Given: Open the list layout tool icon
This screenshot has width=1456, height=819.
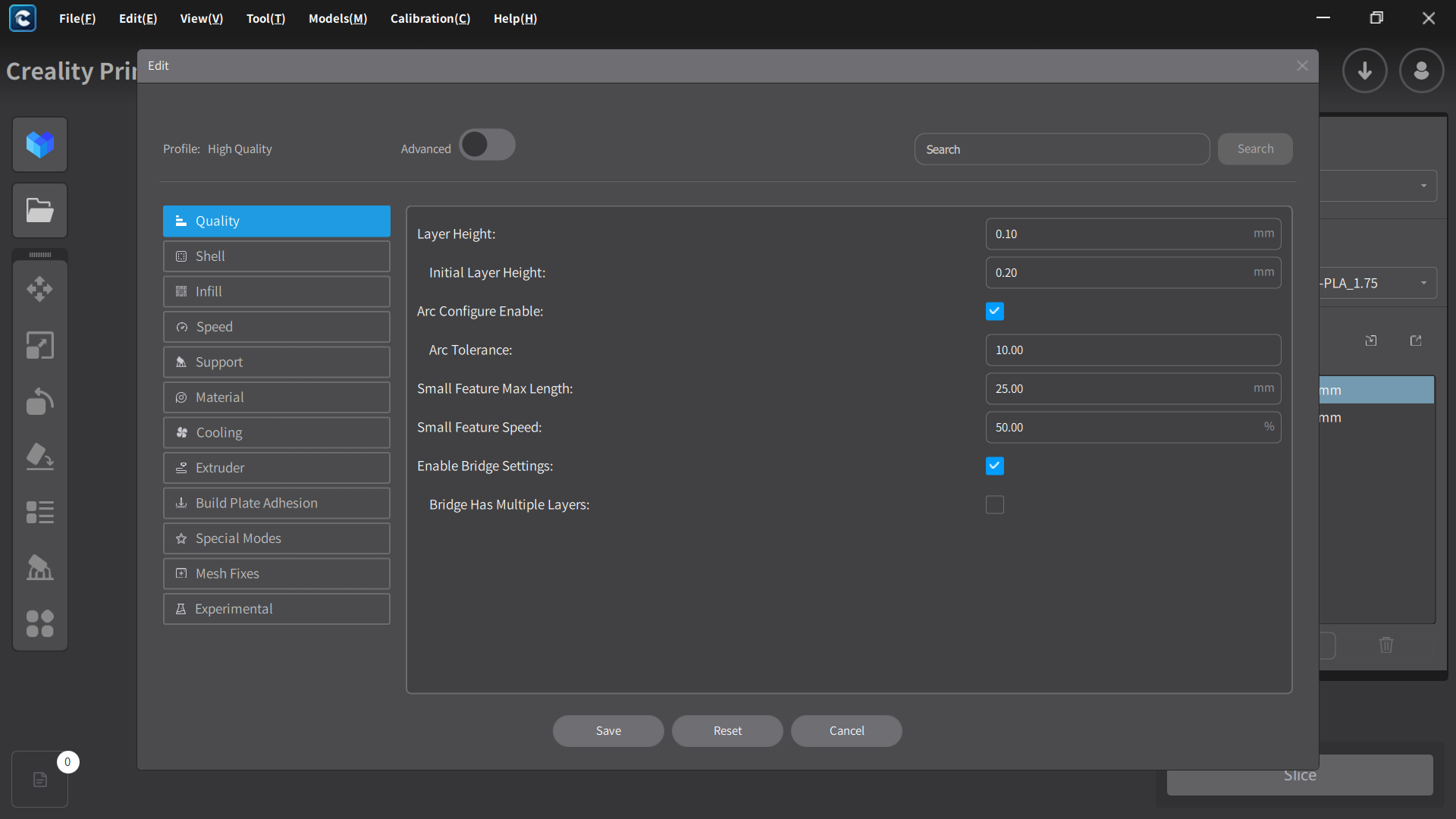Looking at the screenshot, I should point(40,513).
